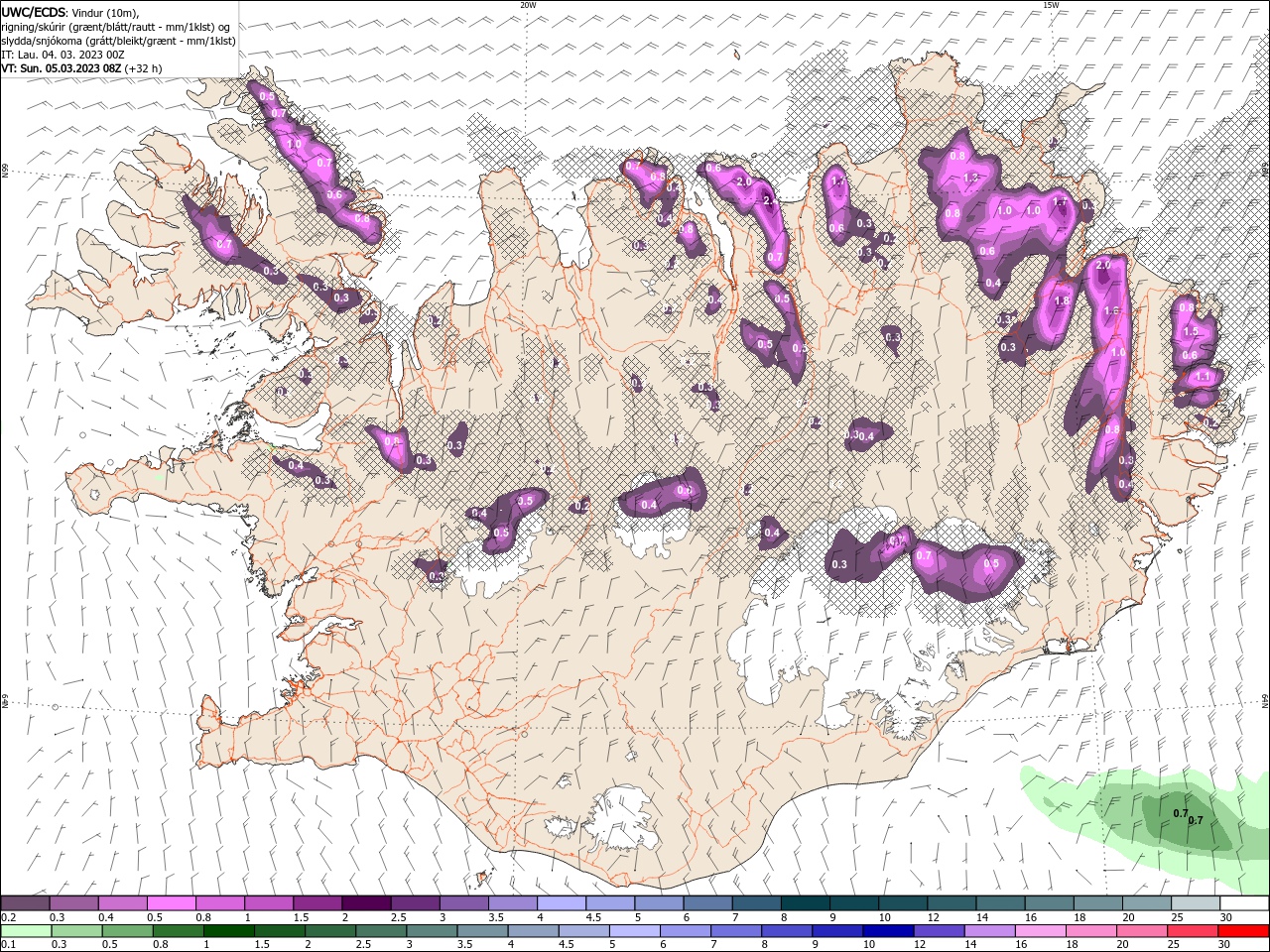Pick the lower legend swatch starting at 25
The image size is (1270, 952).
click(x=1194, y=930)
